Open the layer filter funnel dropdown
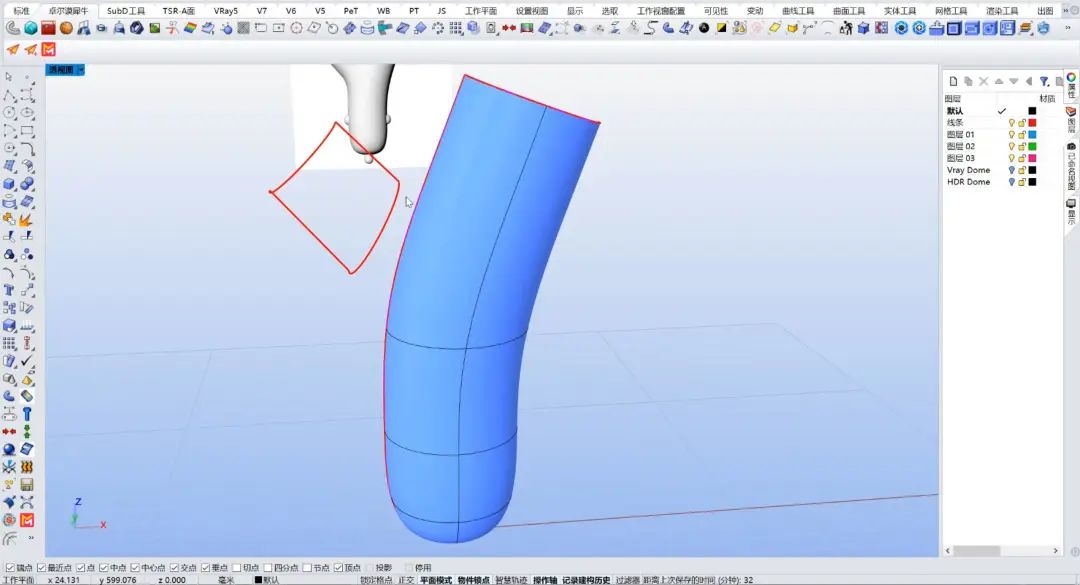 tap(1044, 81)
